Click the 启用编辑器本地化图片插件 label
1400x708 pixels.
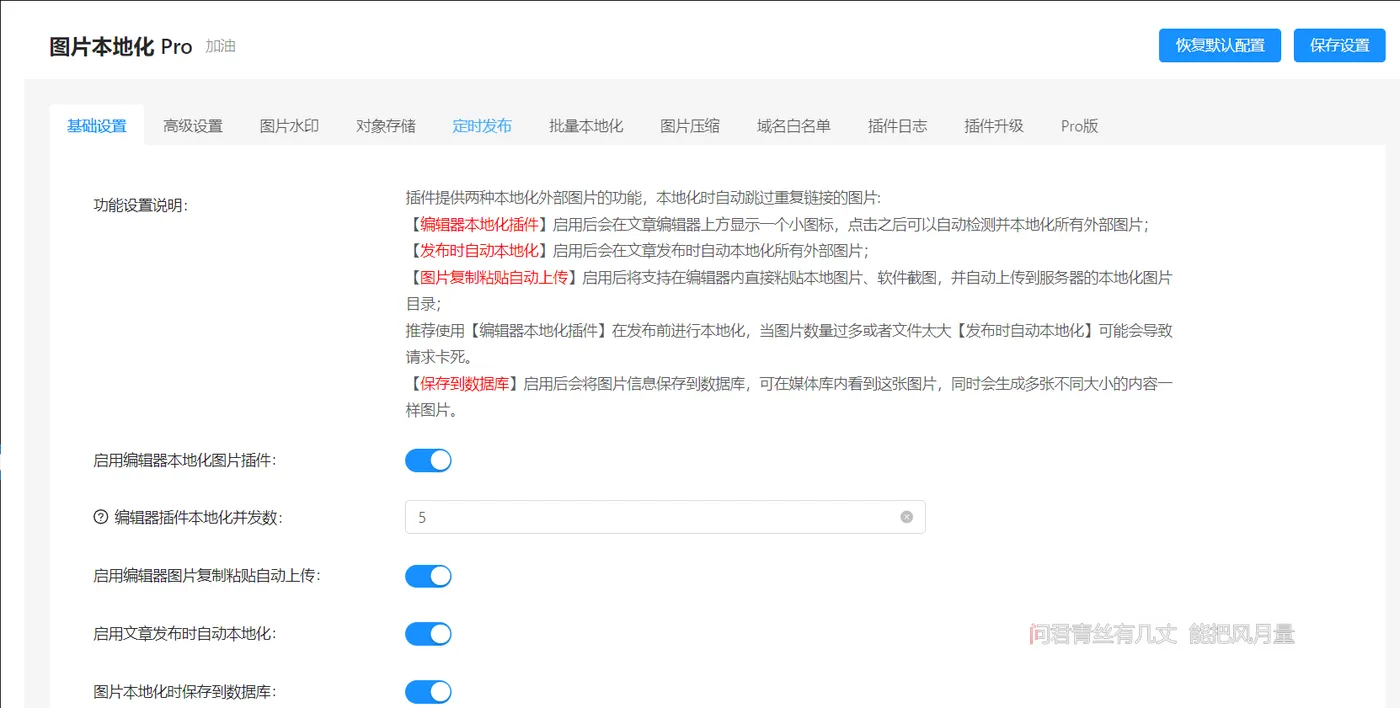(185, 461)
